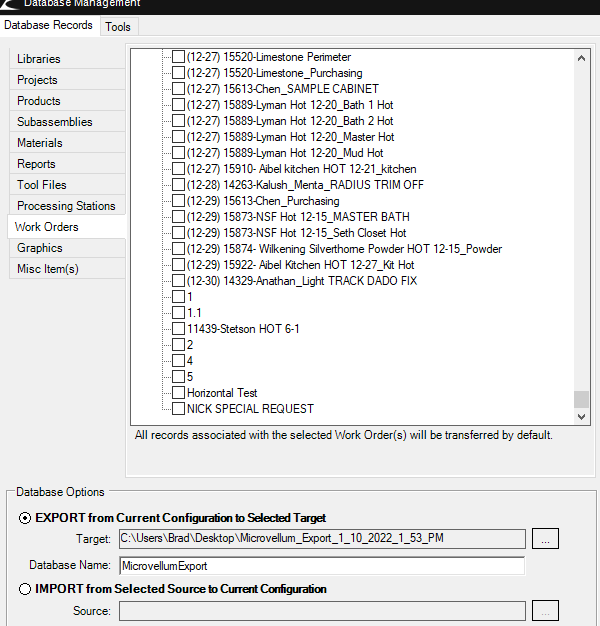Click the NICK SPECIAL REQUEST label

click(x=250, y=409)
